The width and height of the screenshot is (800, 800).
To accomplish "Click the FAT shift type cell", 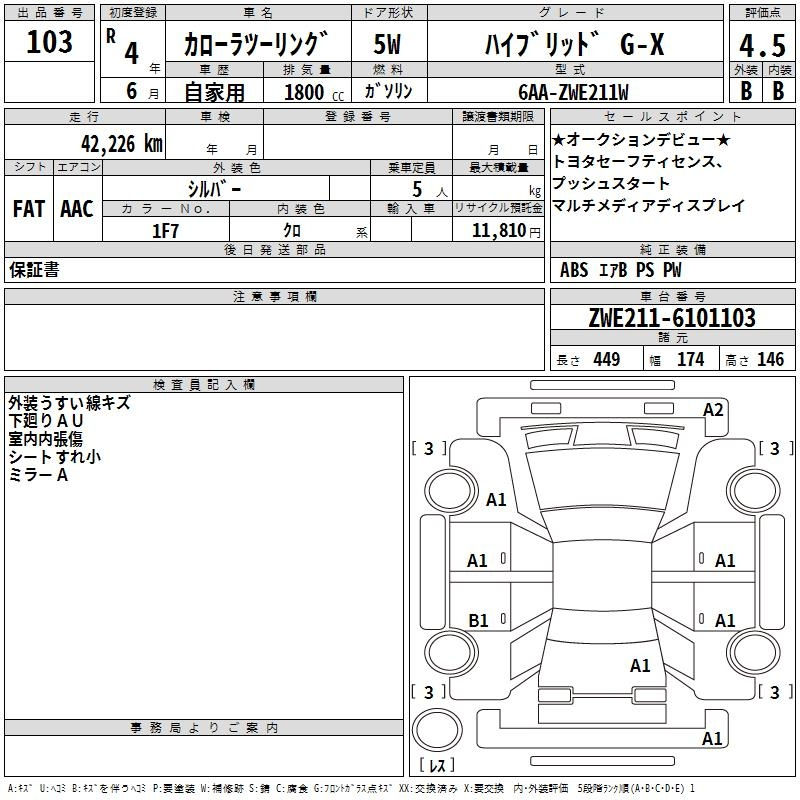I will (x=28, y=209).
